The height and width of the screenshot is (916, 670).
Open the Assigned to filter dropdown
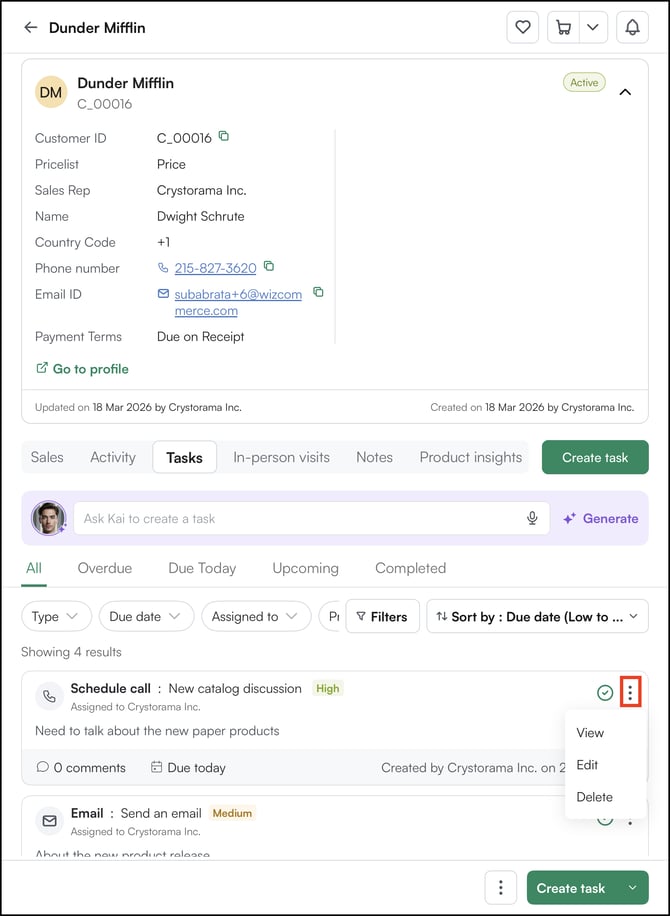click(256, 616)
